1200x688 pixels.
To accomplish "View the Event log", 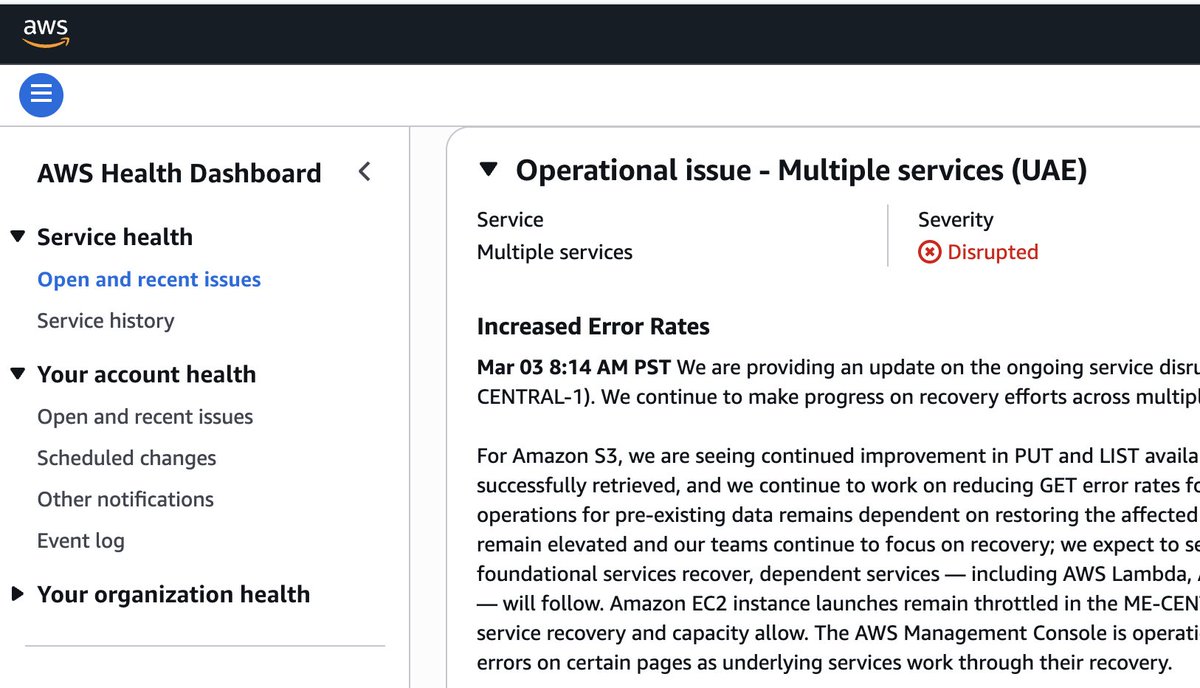I will (81, 541).
